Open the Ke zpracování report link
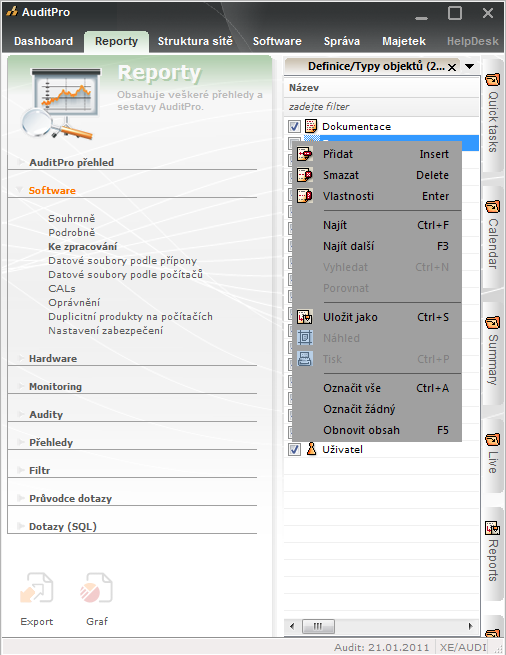The height and width of the screenshot is (655, 506). click(83, 246)
